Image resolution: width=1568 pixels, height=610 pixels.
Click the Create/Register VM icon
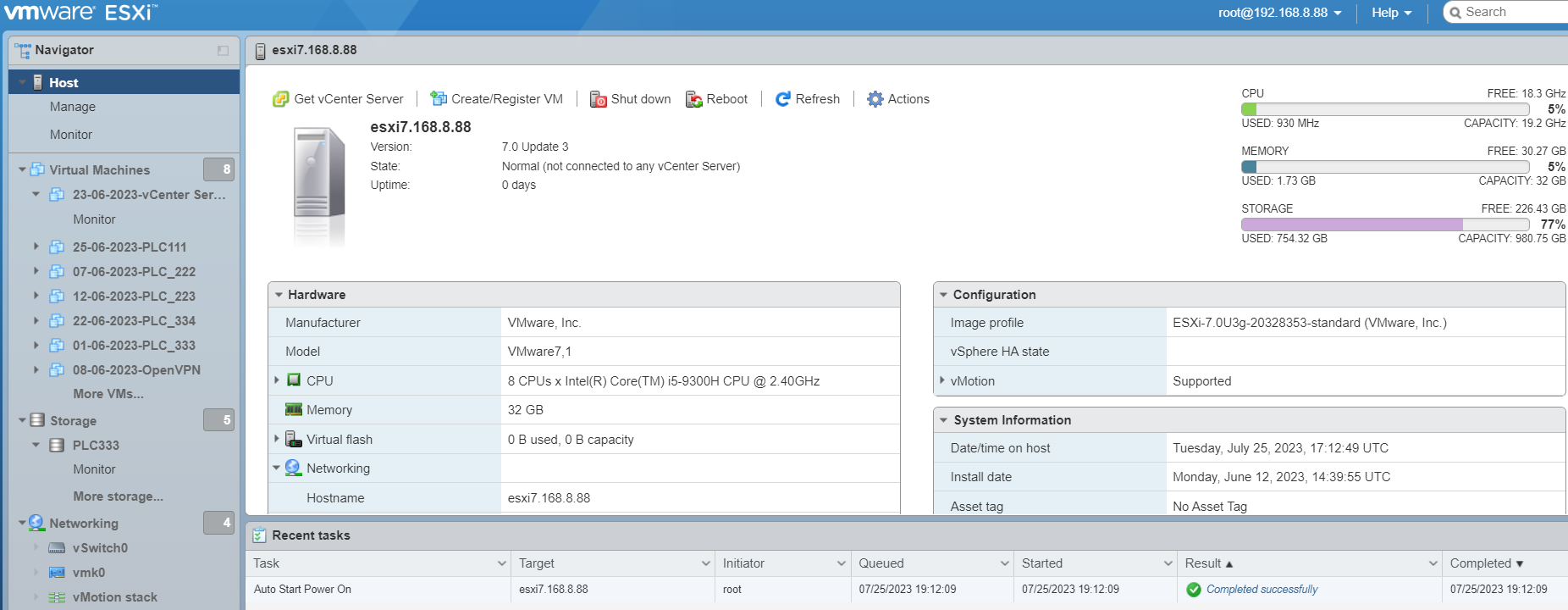[x=438, y=99]
